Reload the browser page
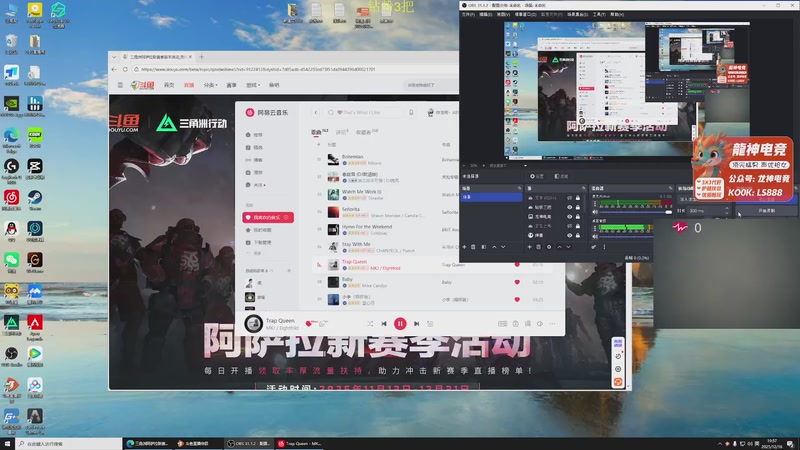Image resolution: width=800 pixels, height=450 pixels. (x=125, y=69)
